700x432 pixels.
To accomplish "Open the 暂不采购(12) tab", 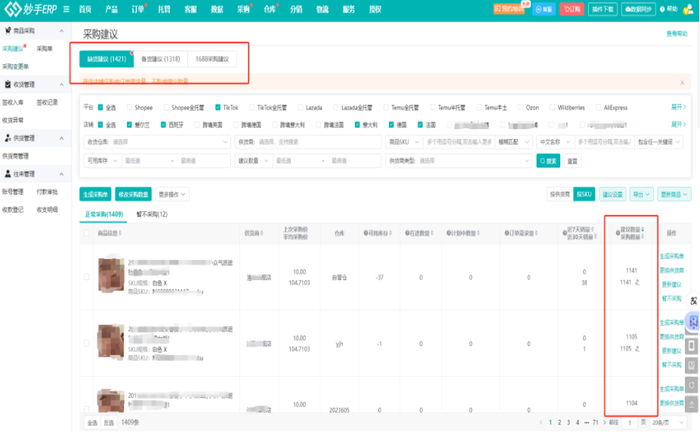I will [152, 214].
